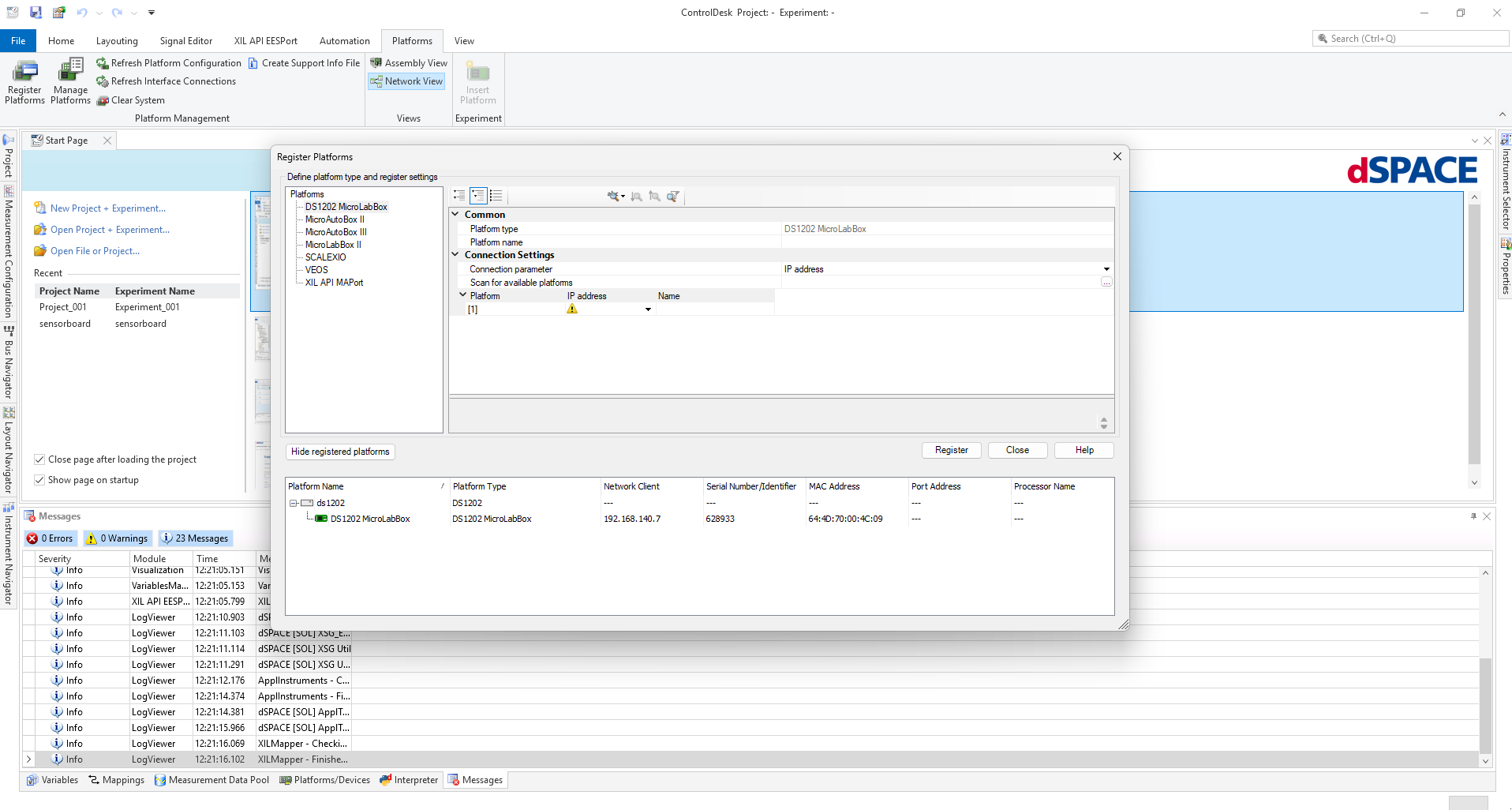The image size is (1512, 810).
Task: Click Clear System in the ribbon
Action: click(x=131, y=100)
